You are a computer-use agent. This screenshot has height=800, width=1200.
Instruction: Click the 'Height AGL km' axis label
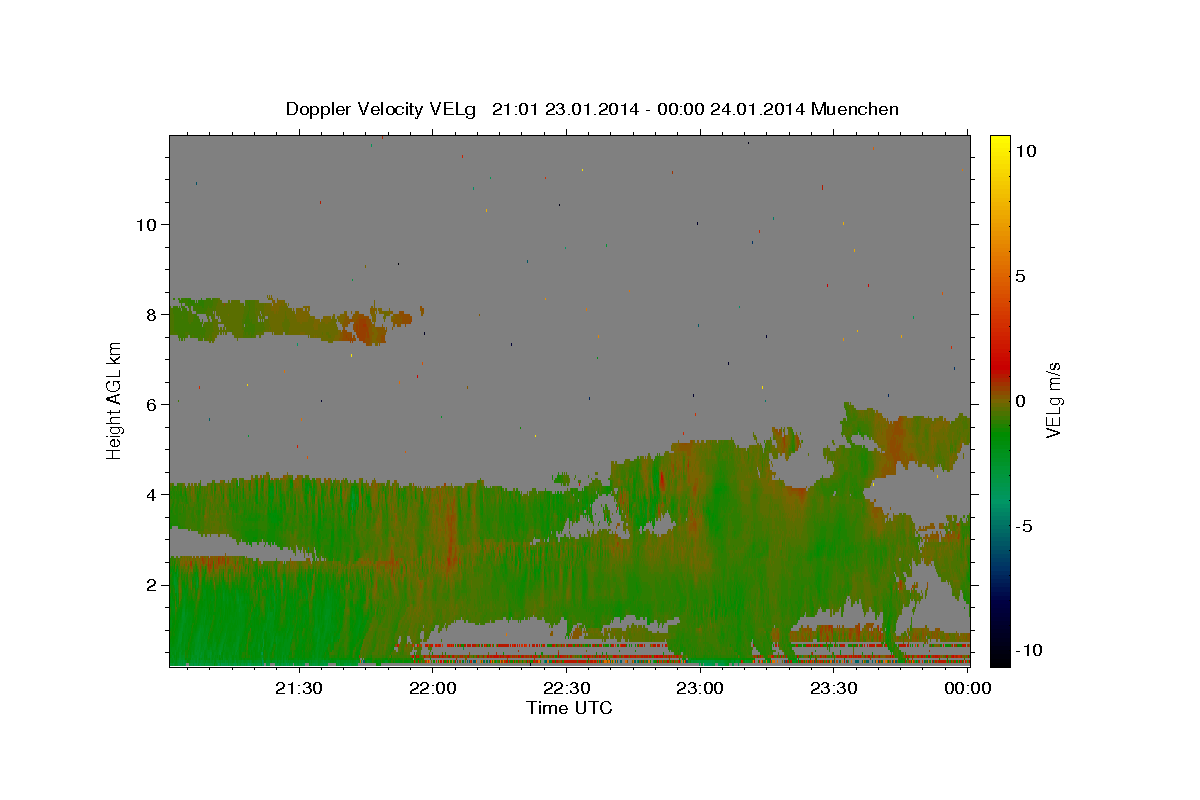click(114, 400)
